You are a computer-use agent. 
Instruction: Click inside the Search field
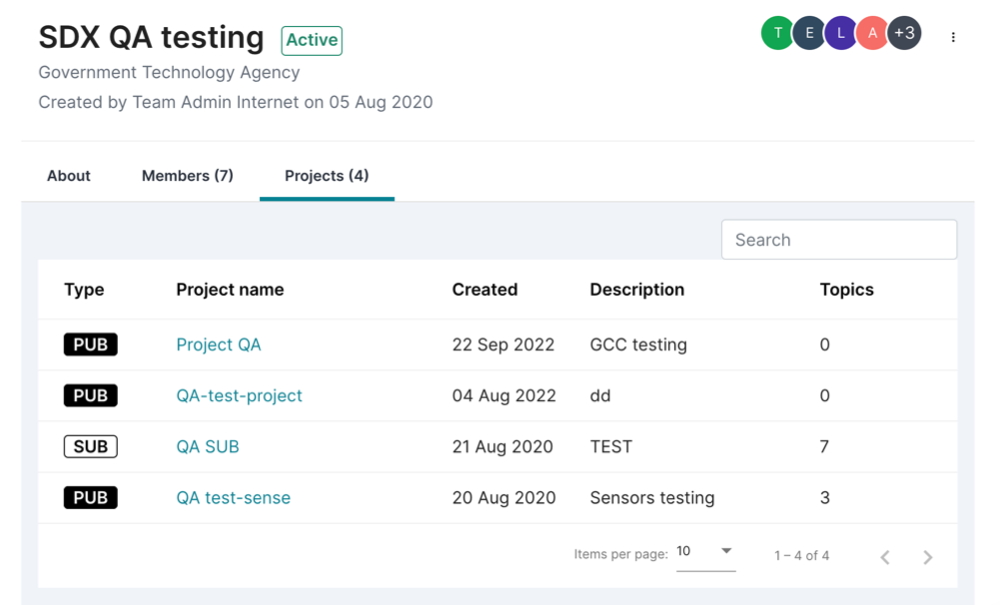838,239
